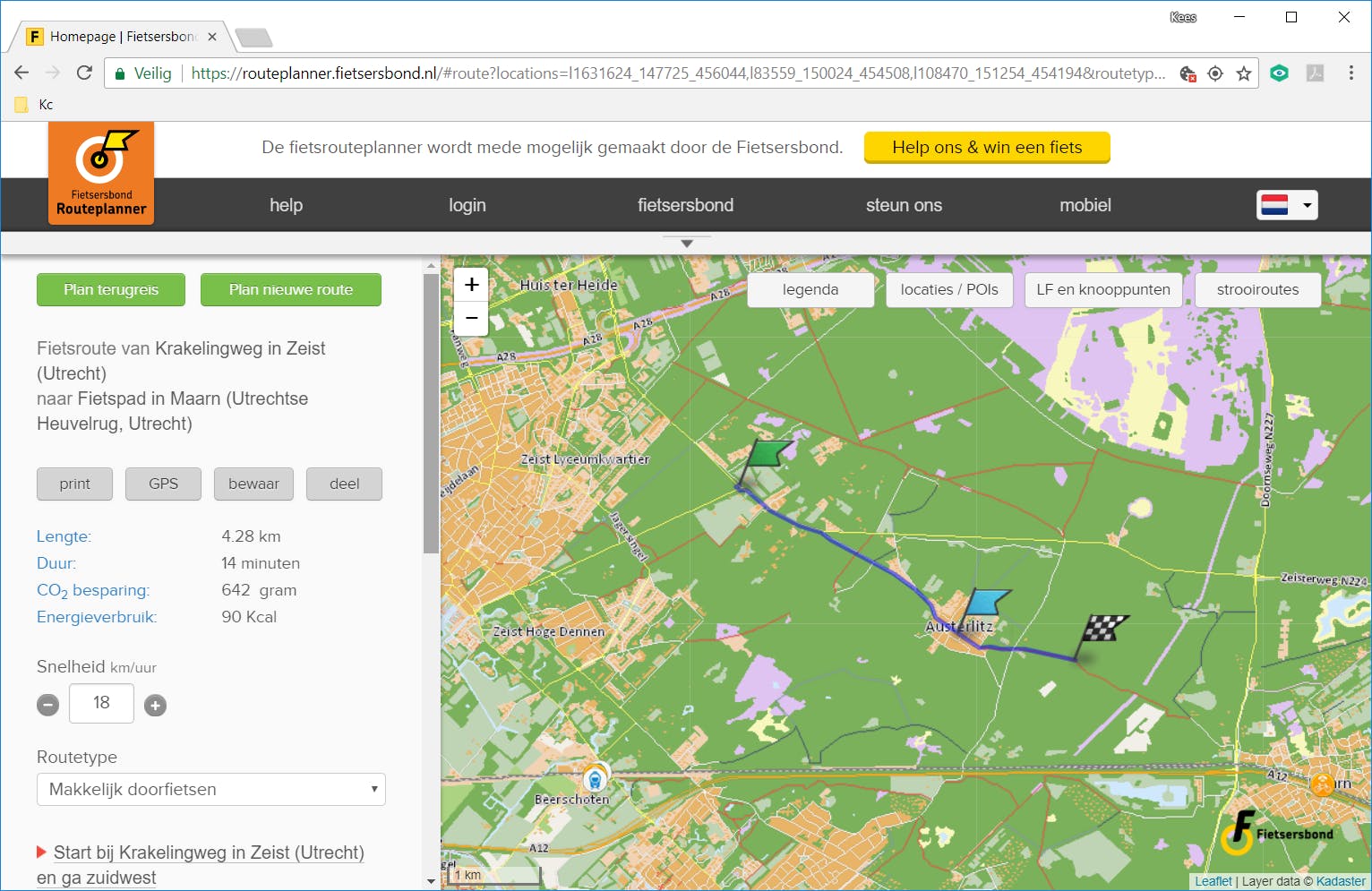
Task: Zoom out on the map
Action: (x=471, y=318)
